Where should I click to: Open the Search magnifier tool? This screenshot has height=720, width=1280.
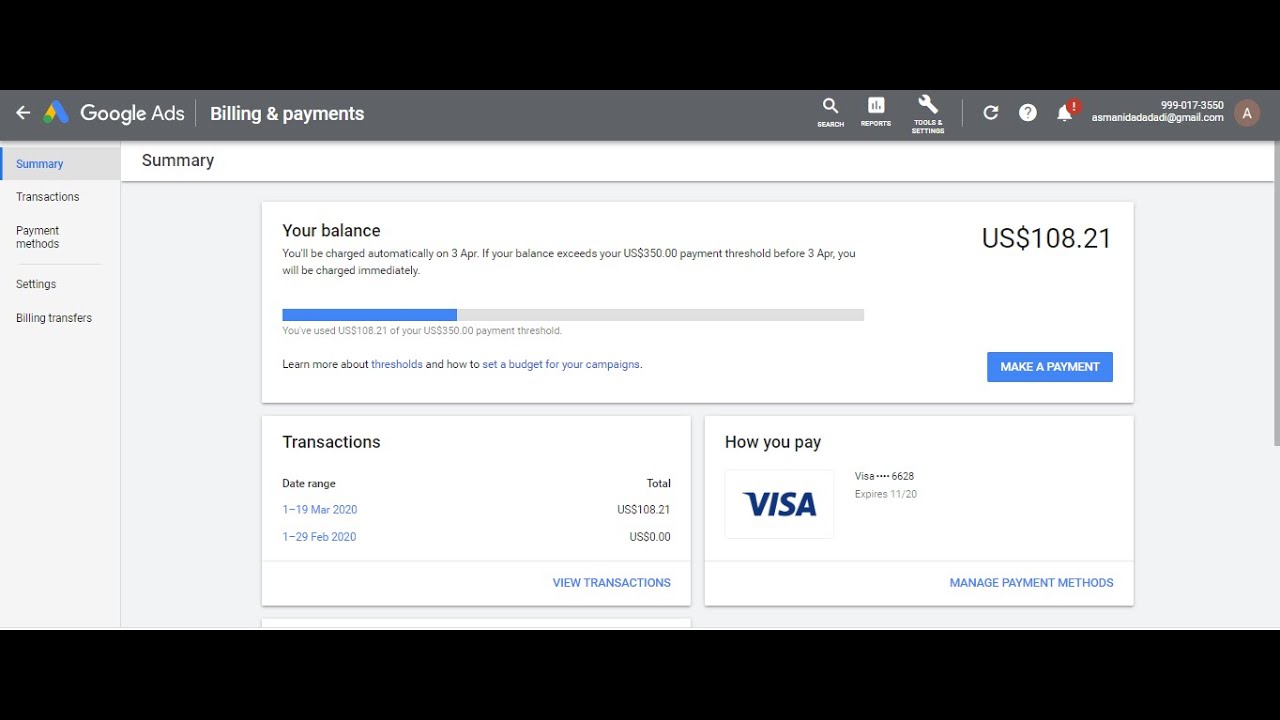coord(830,112)
